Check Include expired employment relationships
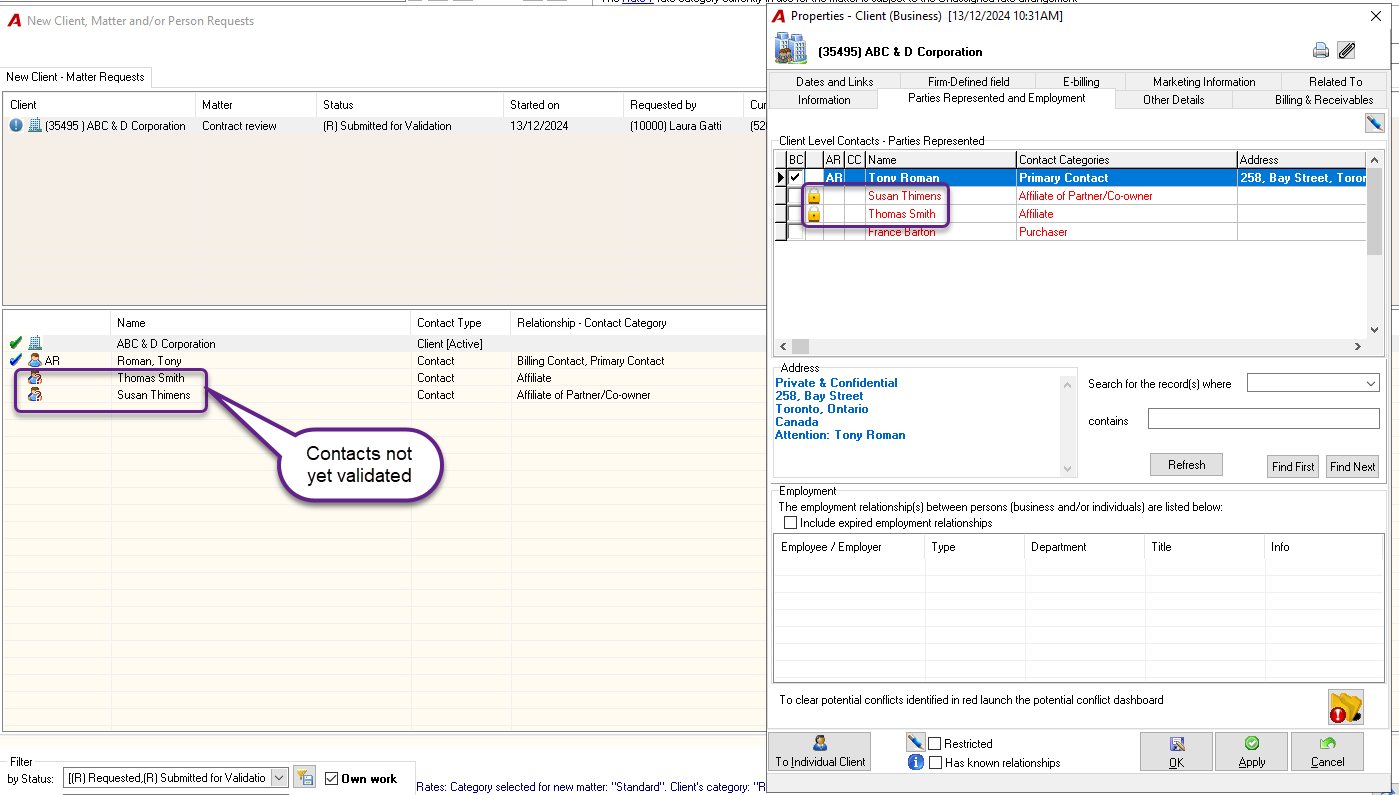1399x795 pixels. tap(791, 522)
